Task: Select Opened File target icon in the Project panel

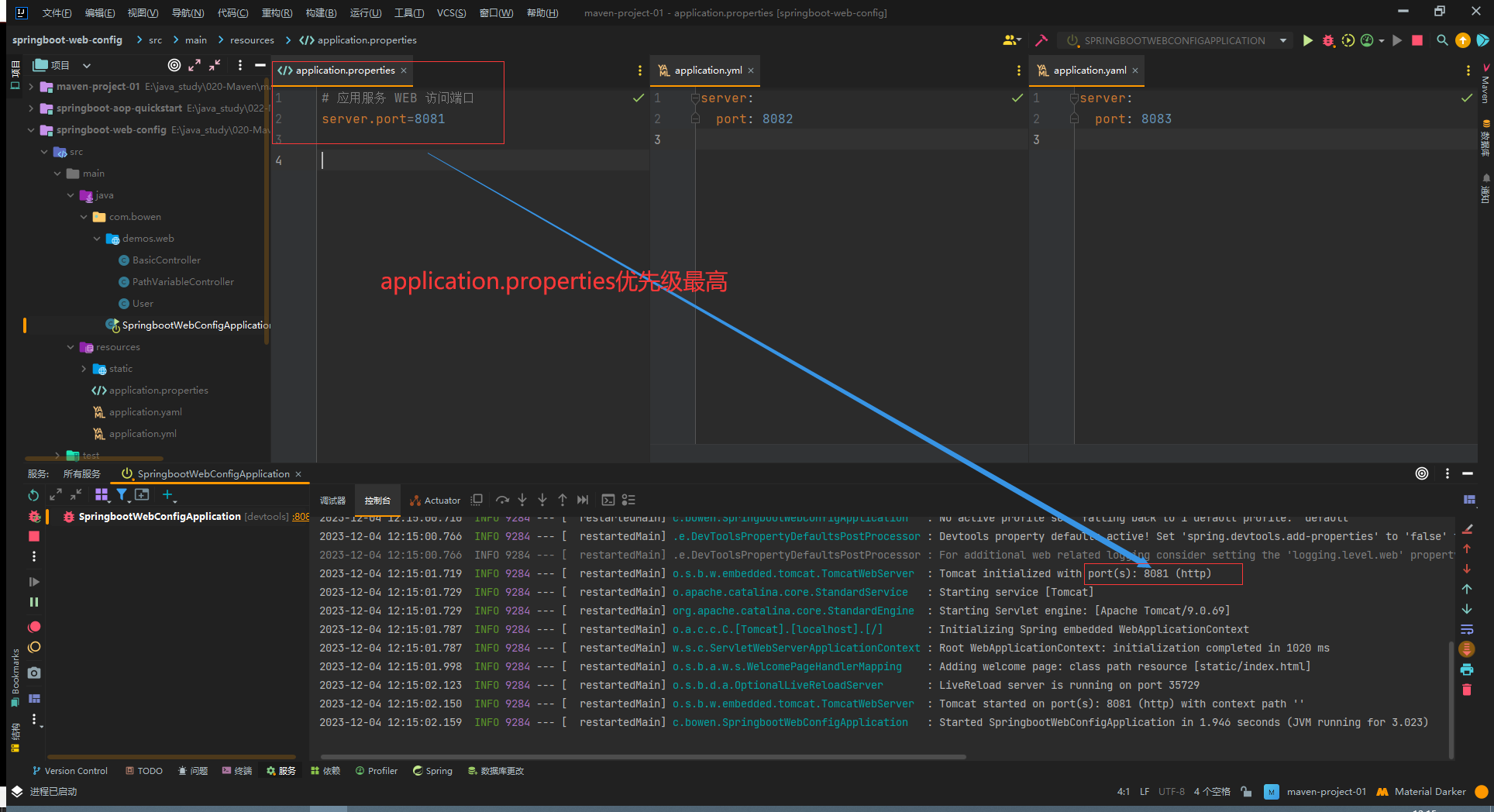Action: [174, 65]
